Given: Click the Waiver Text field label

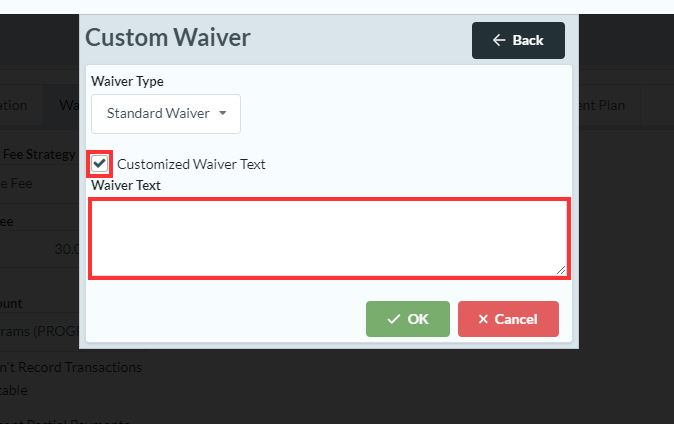Looking at the screenshot, I should coord(126,185).
